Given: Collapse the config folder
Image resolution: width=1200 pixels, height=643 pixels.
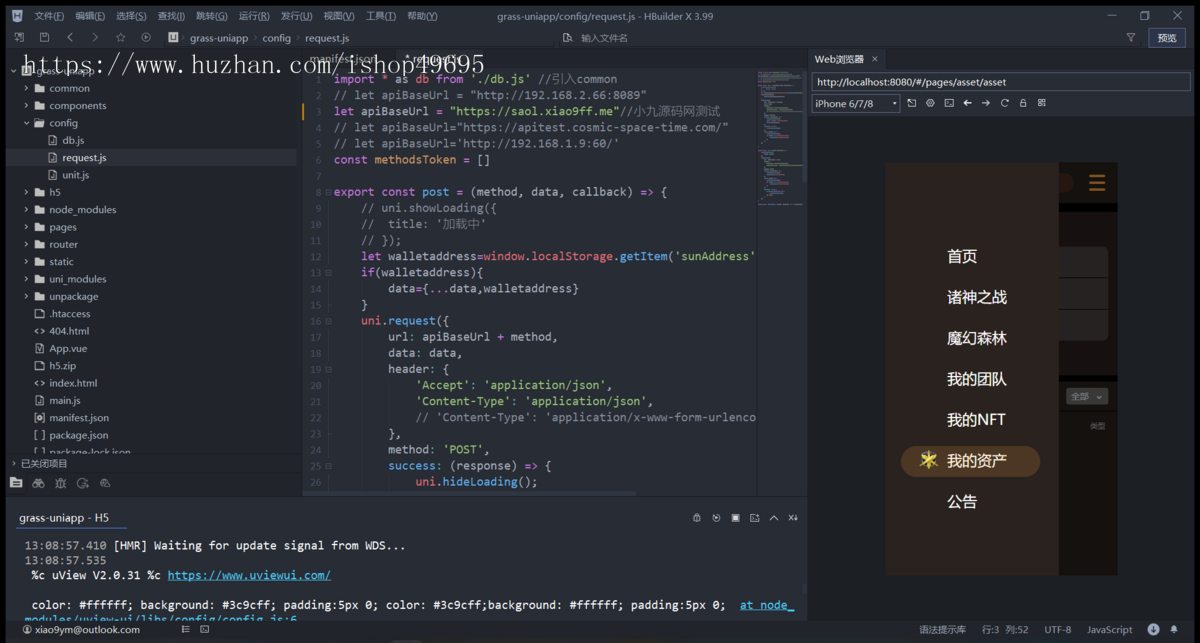Looking at the screenshot, I should [x=27, y=123].
